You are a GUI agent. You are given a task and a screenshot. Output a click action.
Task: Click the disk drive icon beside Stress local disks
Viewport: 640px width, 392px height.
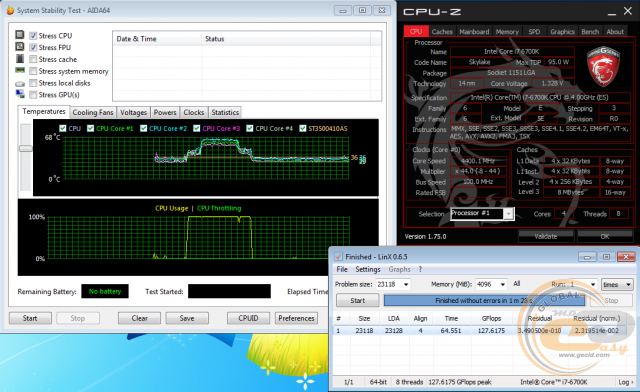(x=20, y=83)
